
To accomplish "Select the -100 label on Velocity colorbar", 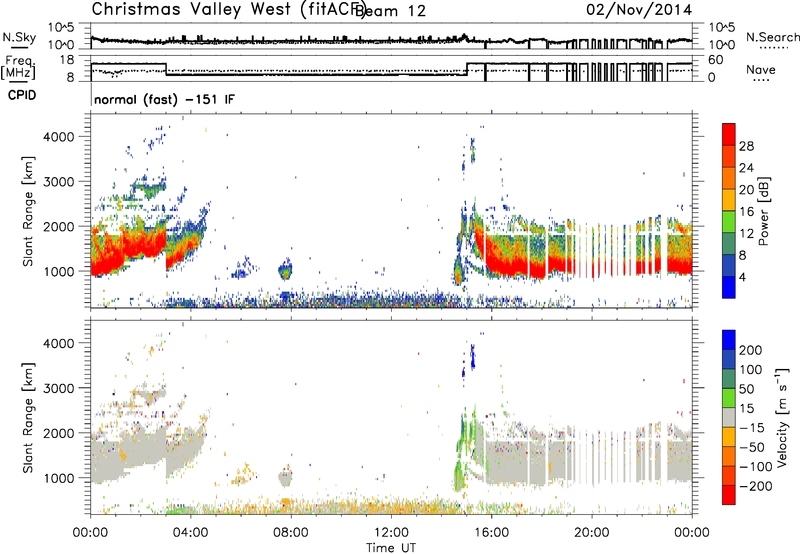I will (x=755, y=467).
